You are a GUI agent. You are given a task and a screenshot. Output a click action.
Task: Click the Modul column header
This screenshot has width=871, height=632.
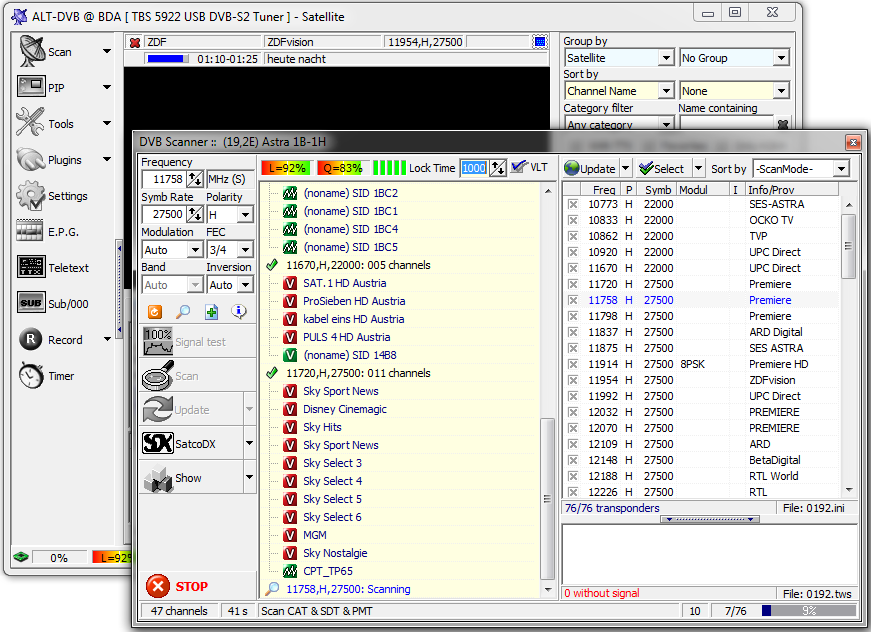coord(702,189)
